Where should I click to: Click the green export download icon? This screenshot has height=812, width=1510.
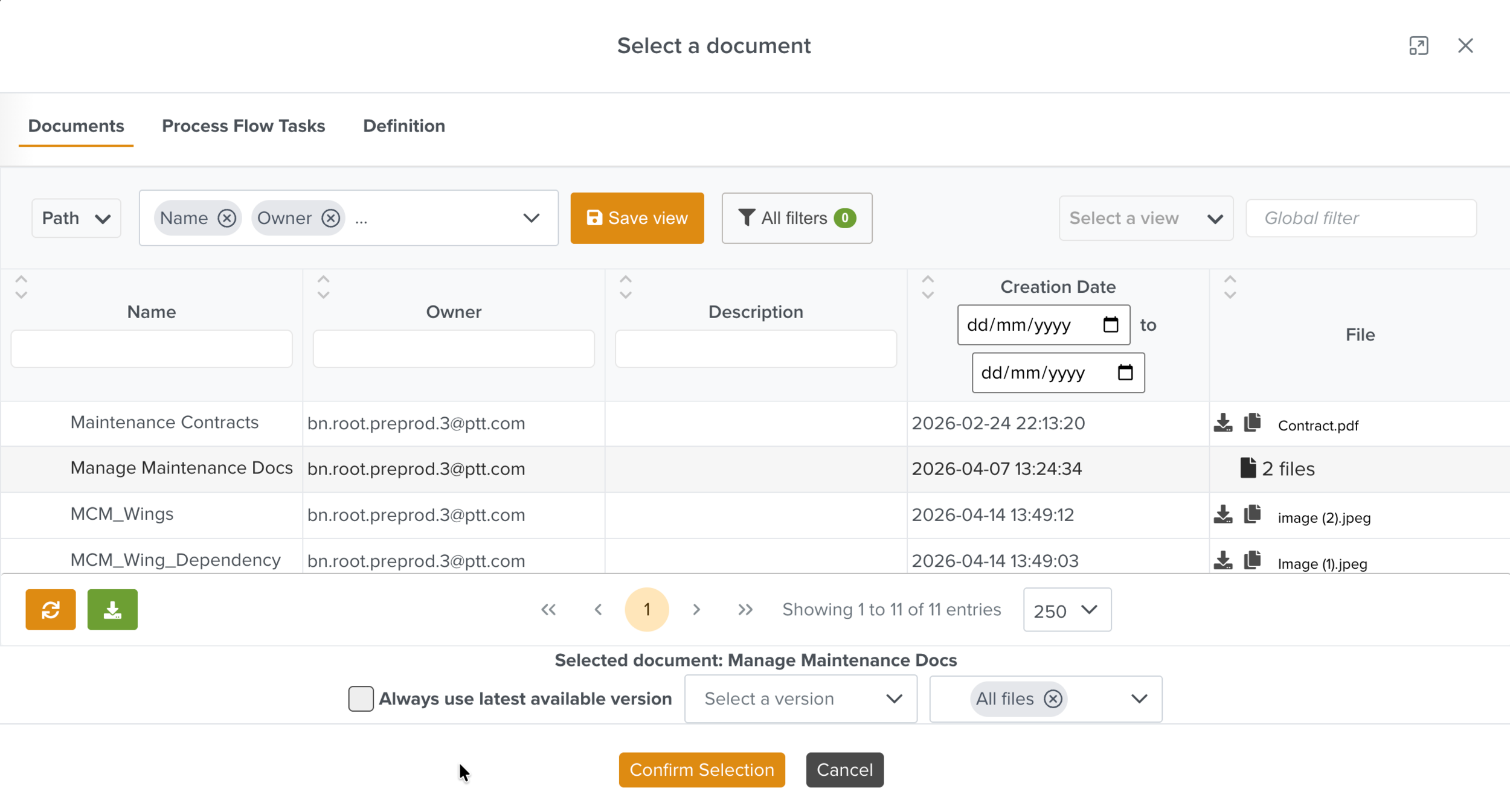click(112, 609)
